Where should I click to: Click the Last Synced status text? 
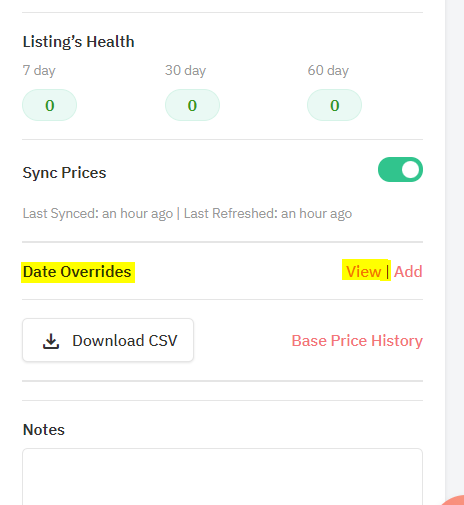click(x=98, y=213)
